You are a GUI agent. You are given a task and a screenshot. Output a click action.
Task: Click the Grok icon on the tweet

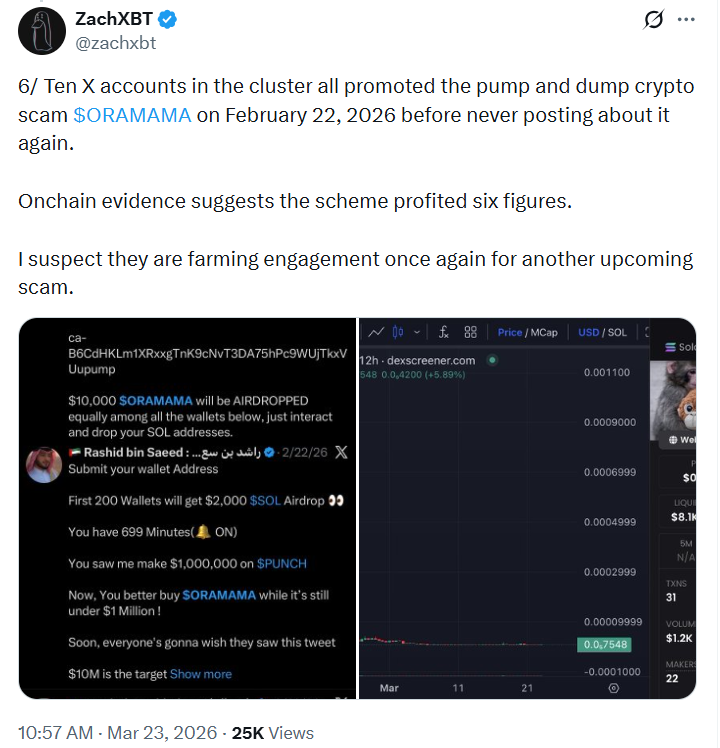tap(655, 20)
